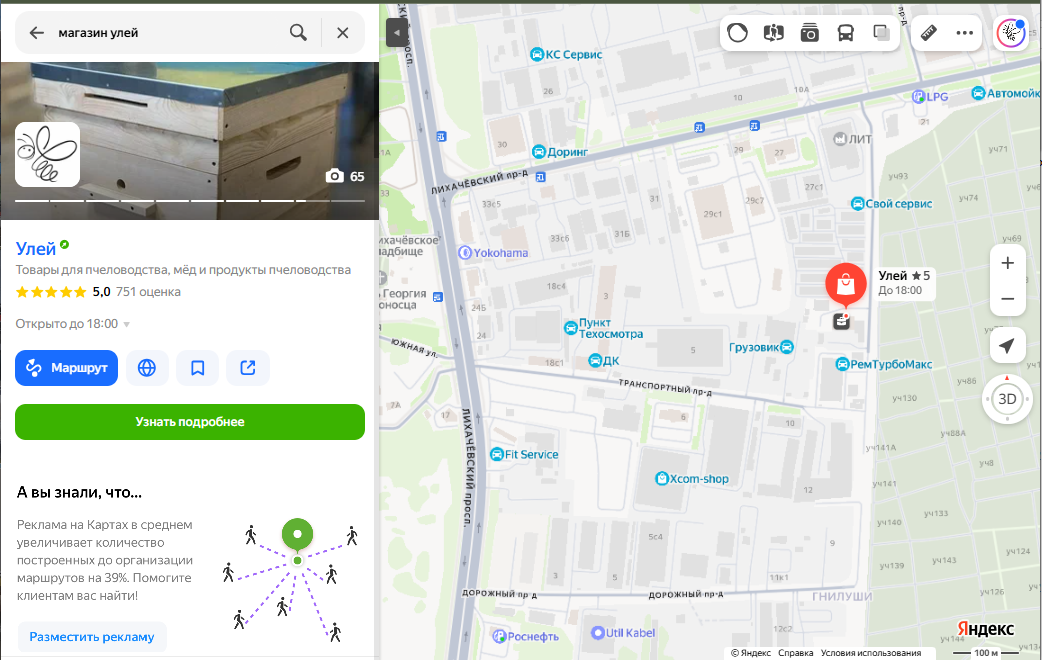
Task: Click the '© Яндекс' copyright link
Action: 751,653
